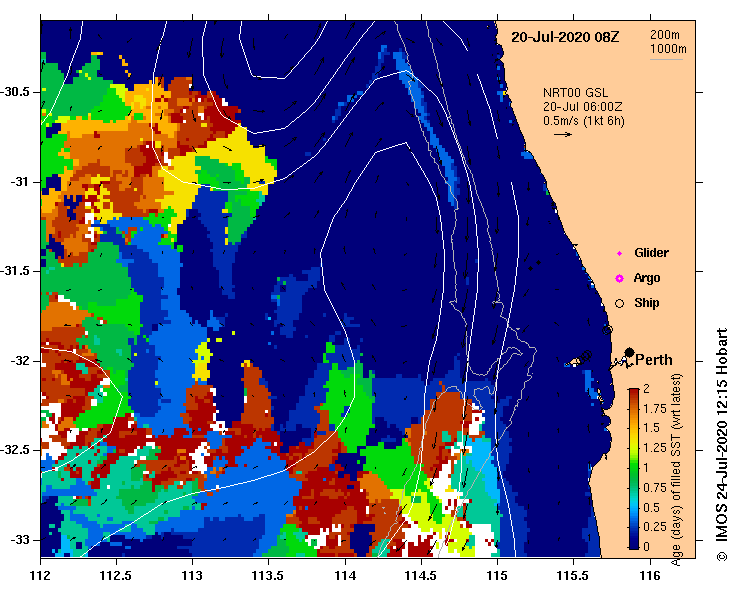Click the date label 20-Jul-2020 08Z

[565, 37]
